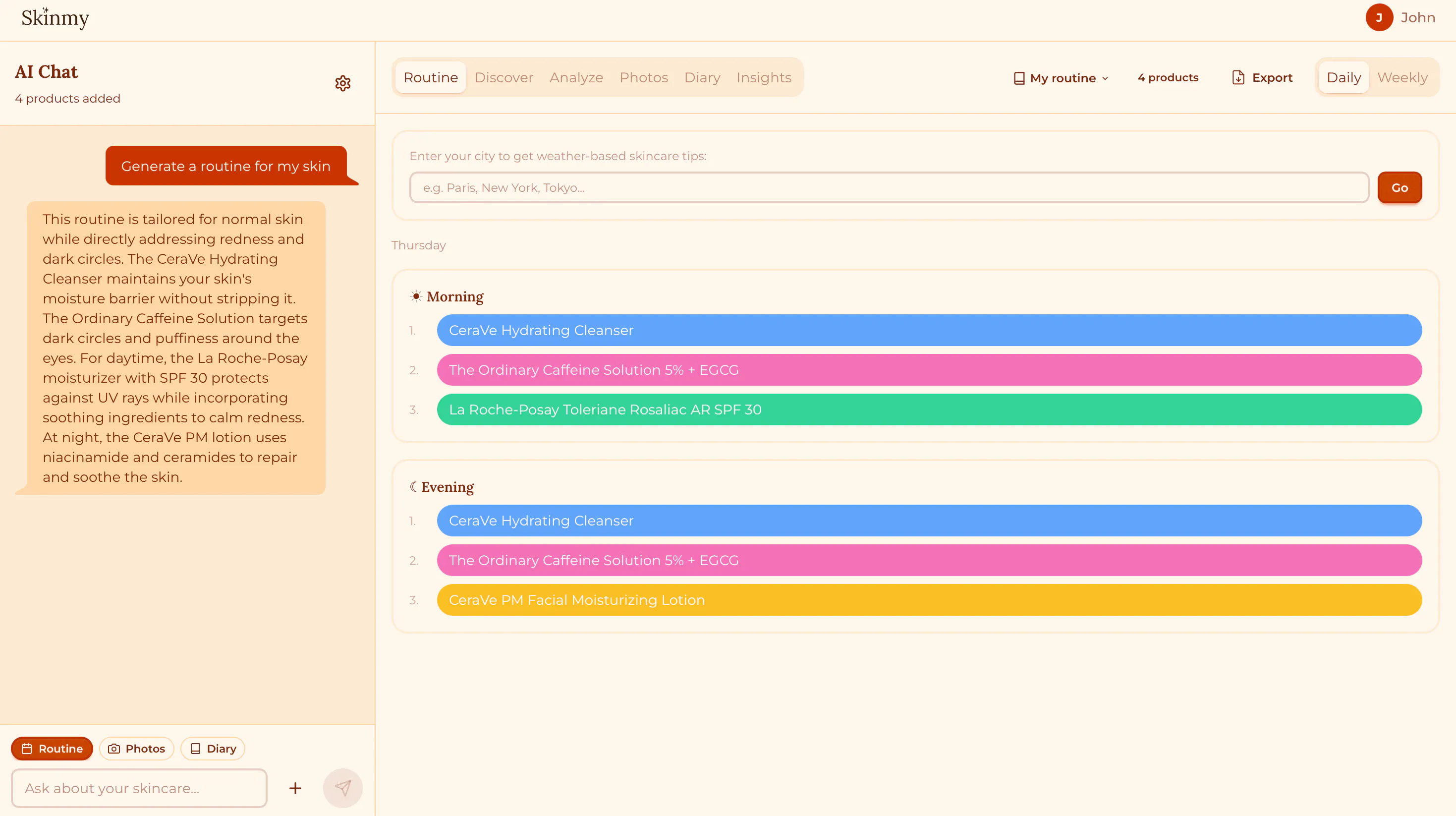This screenshot has width=1456, height=816.
Task: Click the My routine book icon
Action: pos(1019,78)
